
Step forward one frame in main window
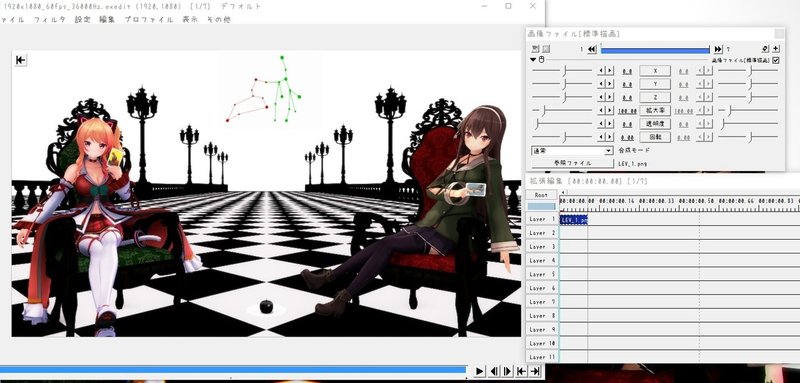(507, 371)
